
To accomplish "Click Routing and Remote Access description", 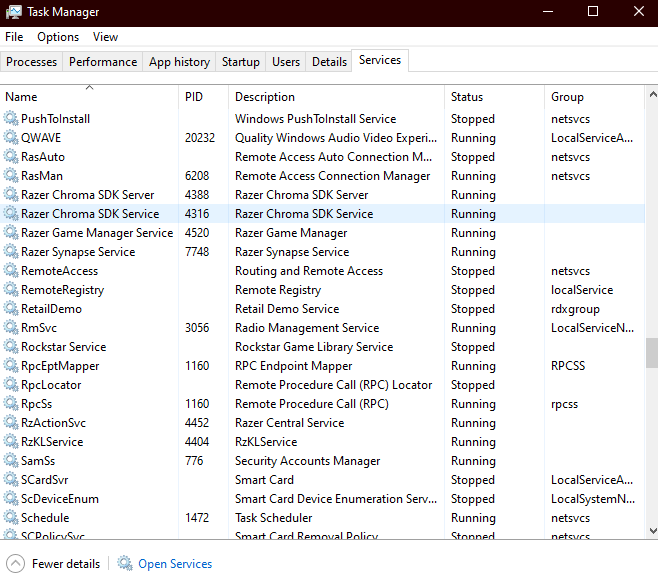I will coord(309,271).
